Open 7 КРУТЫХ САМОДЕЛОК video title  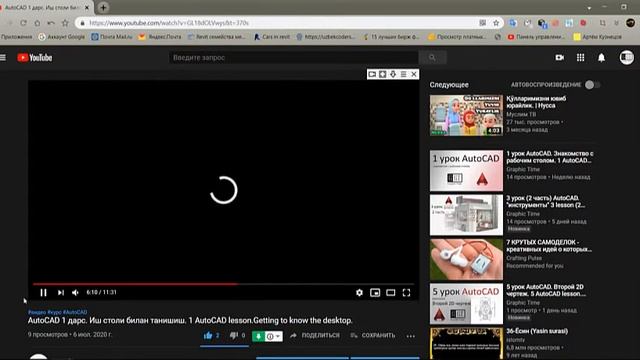(x=549, y=246)
